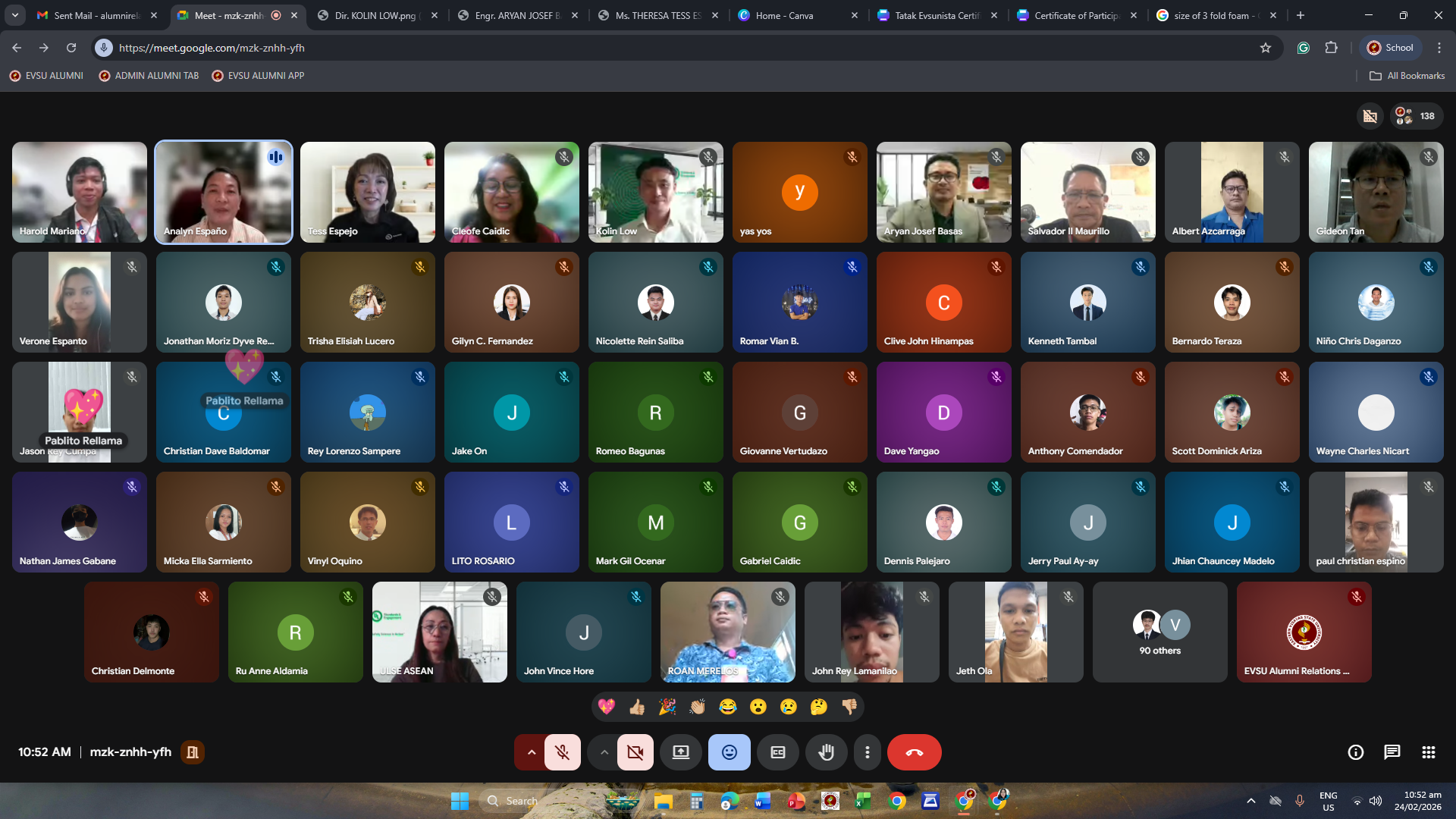
Task: Open the 138 participants people button
Action: [x=1416, y=116]
